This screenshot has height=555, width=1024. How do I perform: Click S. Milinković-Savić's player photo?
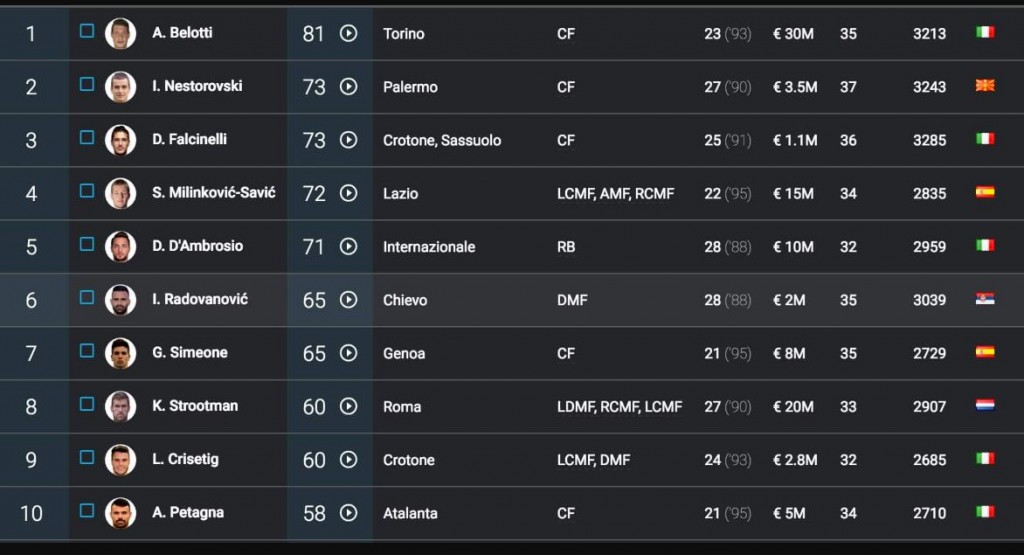pos(120,193)
